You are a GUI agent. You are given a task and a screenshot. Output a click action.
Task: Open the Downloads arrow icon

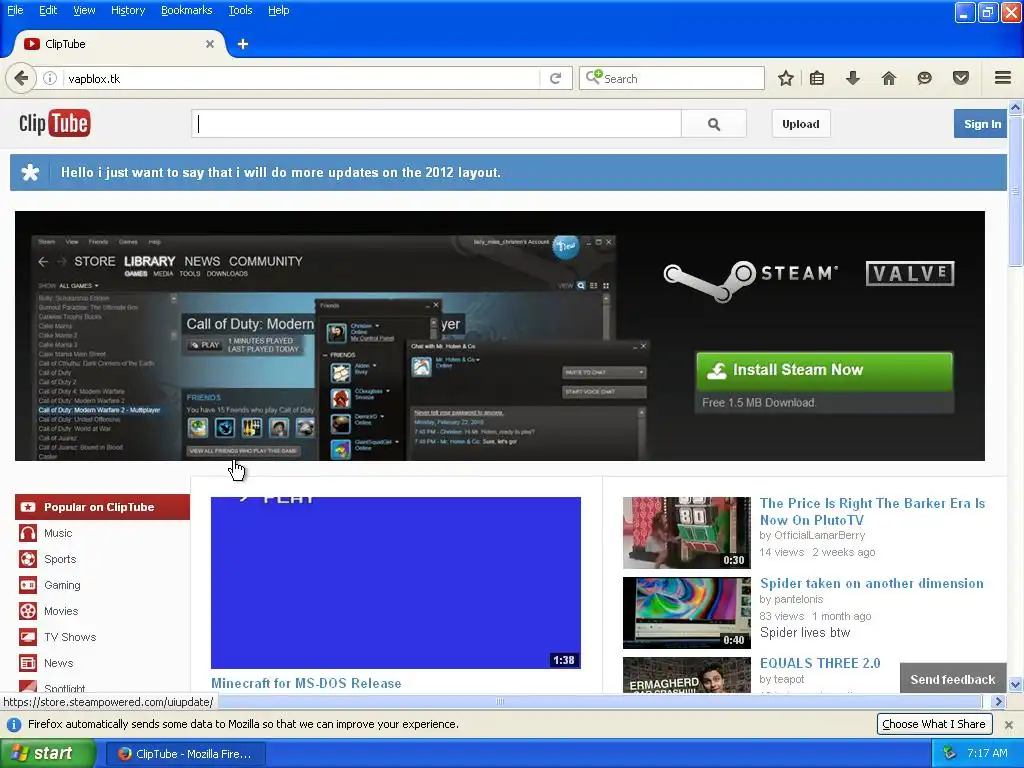coord(852,78)
